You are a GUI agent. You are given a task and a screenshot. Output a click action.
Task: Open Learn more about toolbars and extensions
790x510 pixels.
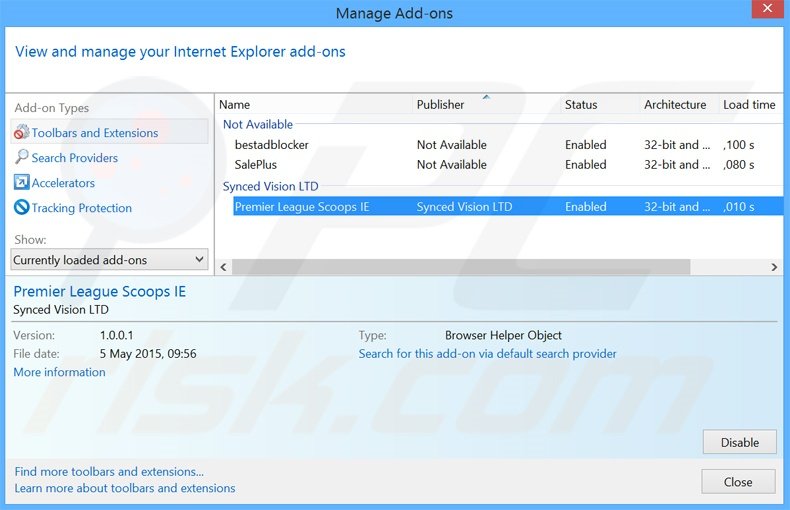(x=124, y=488)
